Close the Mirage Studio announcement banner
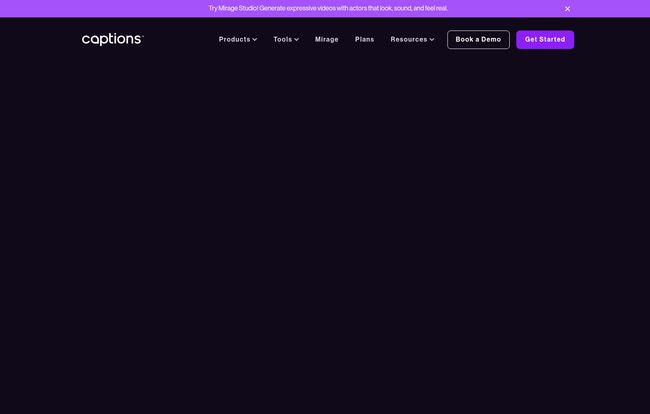Screen dimensions: 650x414 (567, 9)
